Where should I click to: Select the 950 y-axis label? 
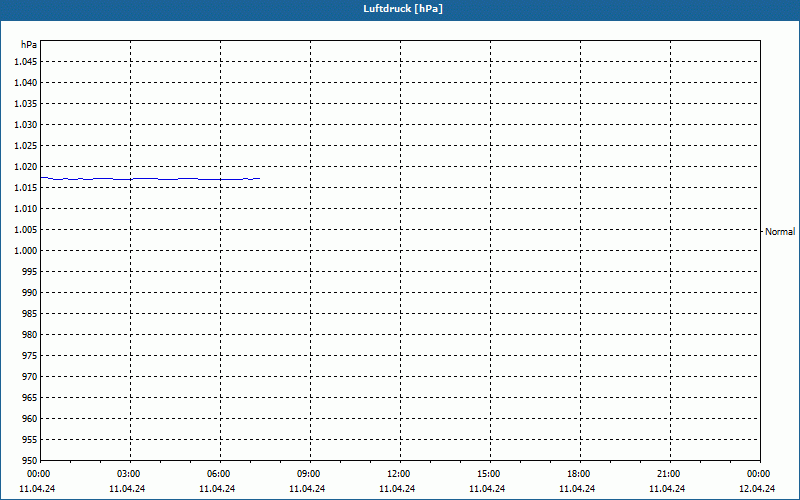click(30, 460)
